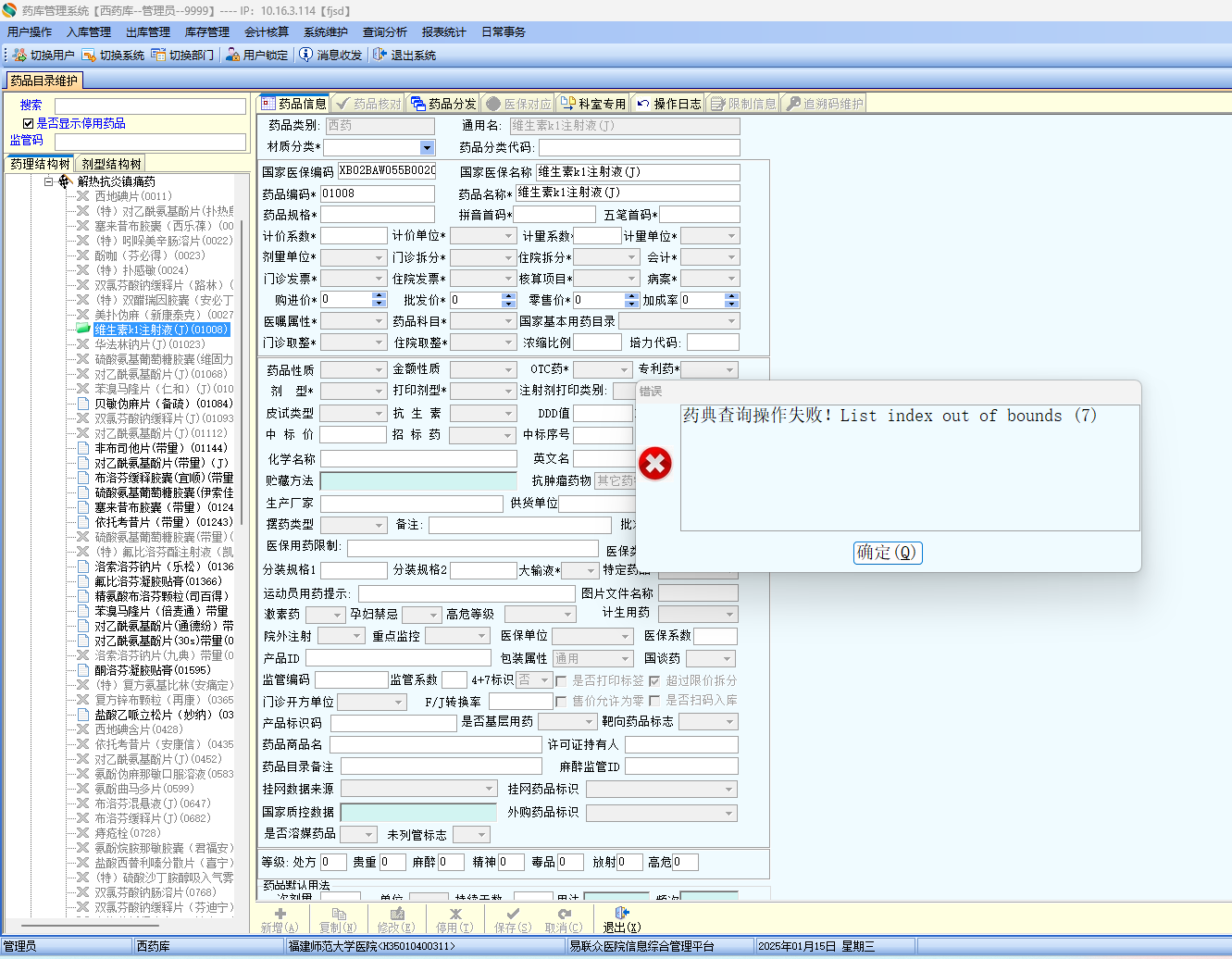Switch to the 剂型结构树 tab

(x=111, y=164)
